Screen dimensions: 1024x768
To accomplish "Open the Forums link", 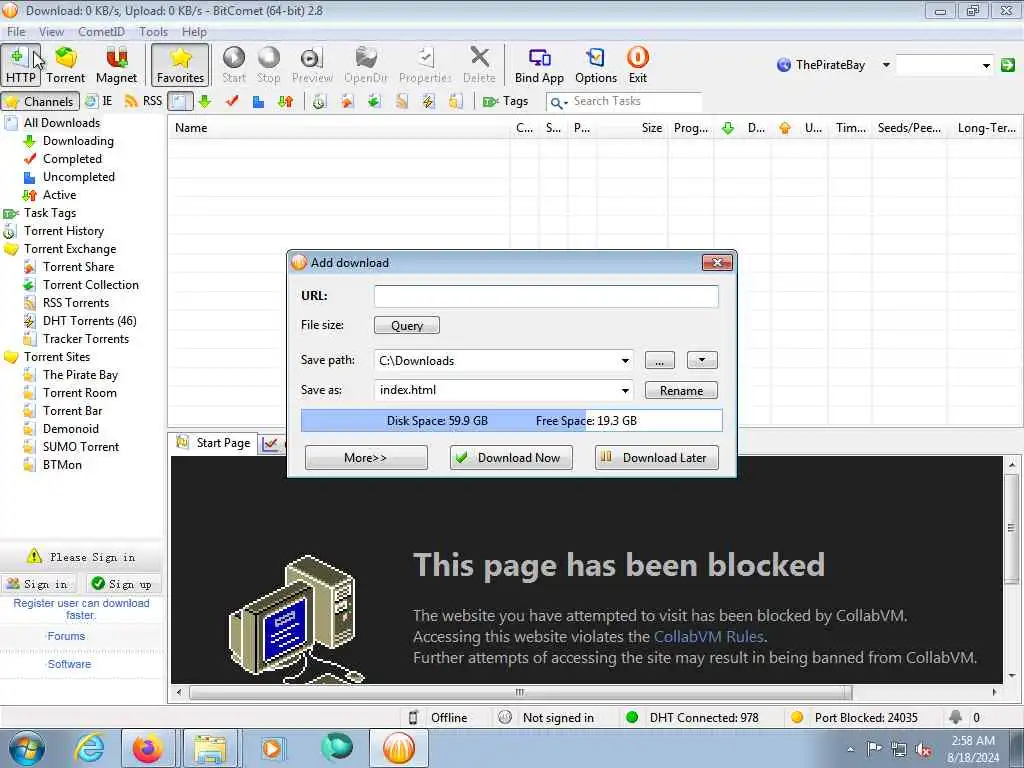I will click(66, 636).
